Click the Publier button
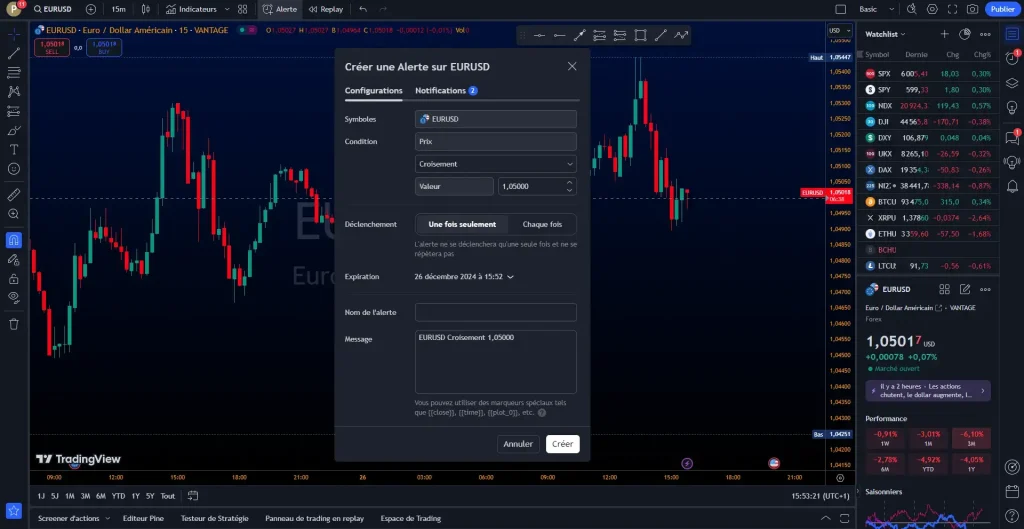1024x529 pixels. (x=1002, y=9)
